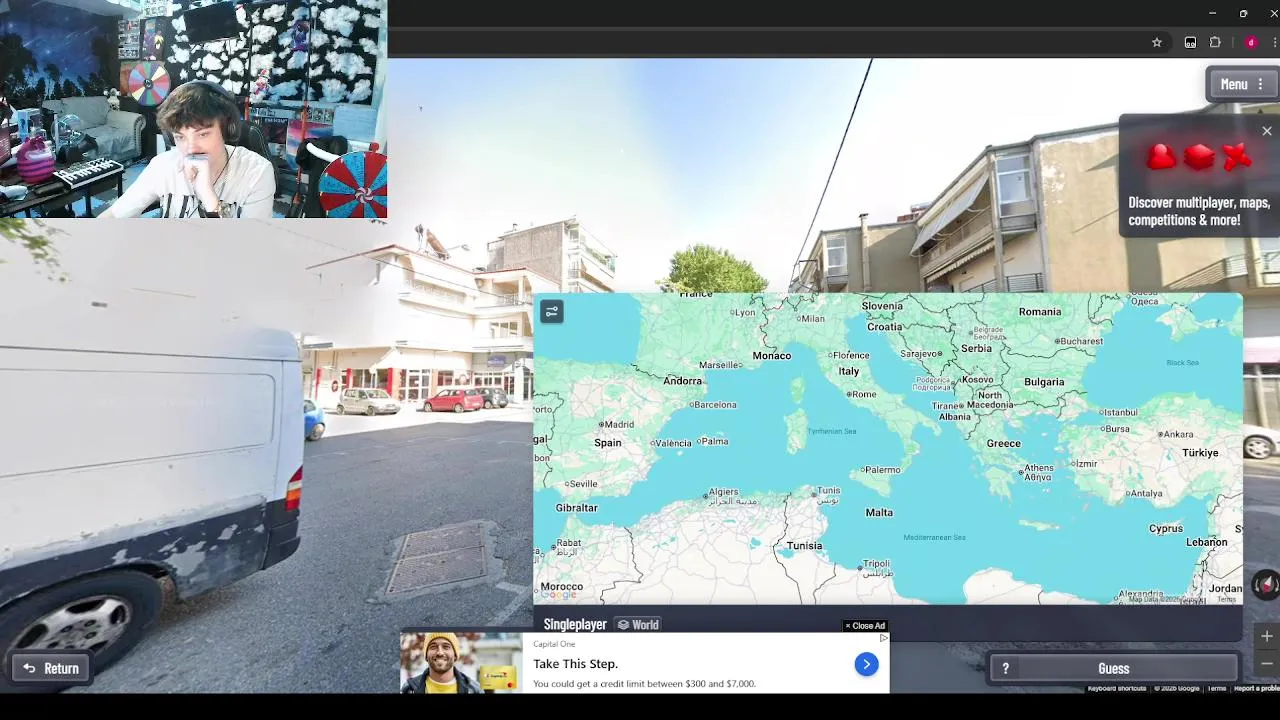The image size is (1280, 720).
Task: Submit the Guess button
Action: pyautogui.click(x=1113, y=669)
